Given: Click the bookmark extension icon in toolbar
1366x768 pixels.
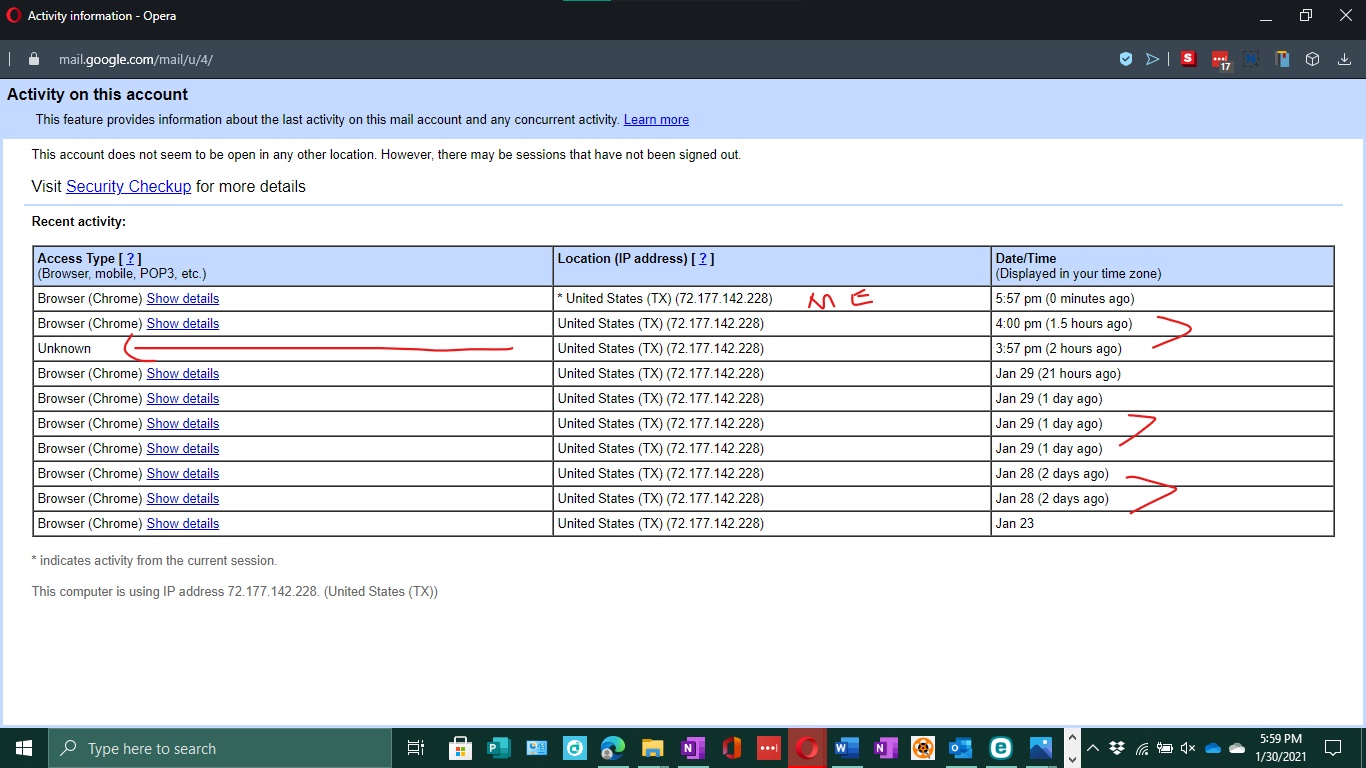Looking at the screenshot, I should point(1282,59).
